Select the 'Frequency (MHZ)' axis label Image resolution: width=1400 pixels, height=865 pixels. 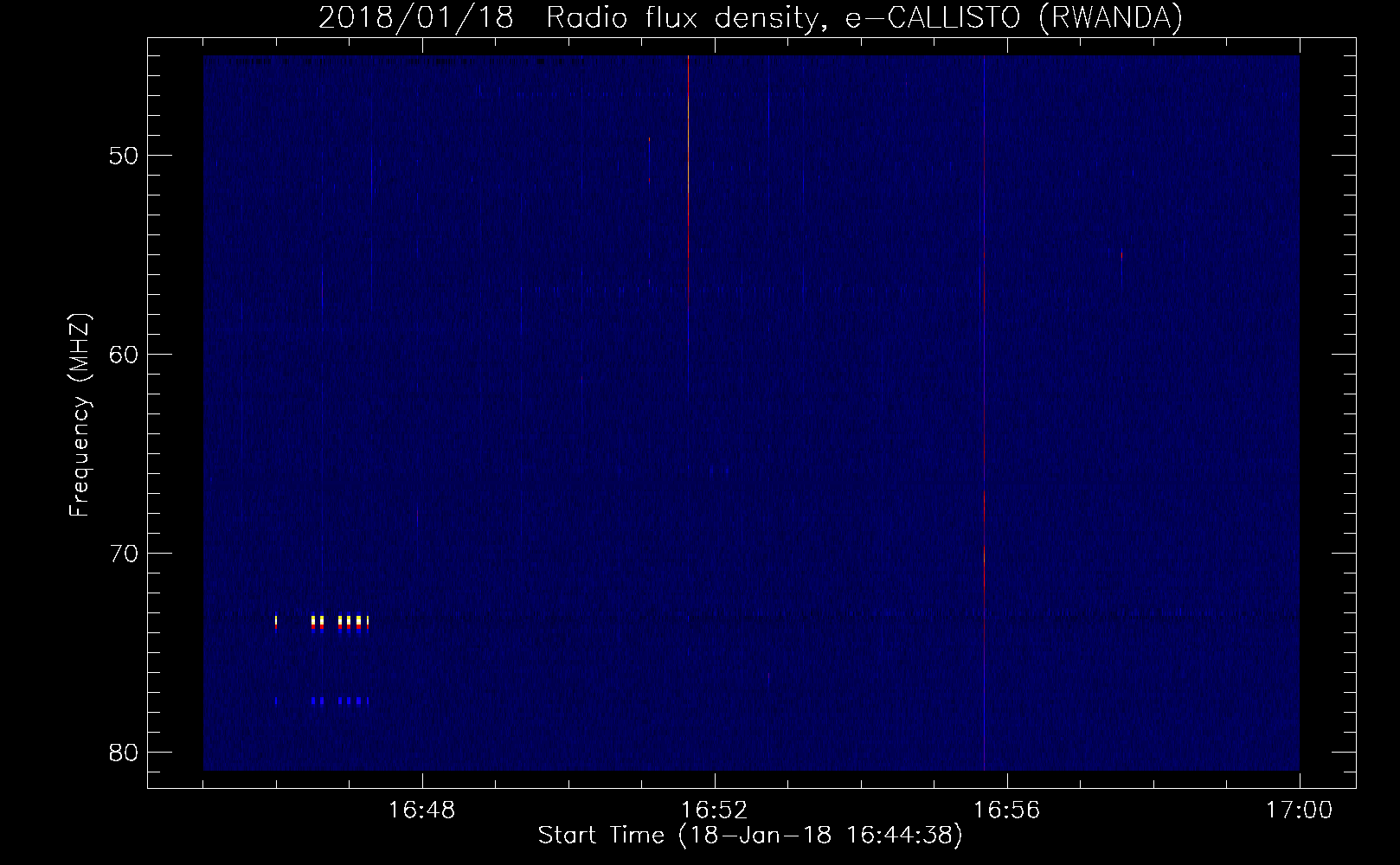[x=80, y=416]
